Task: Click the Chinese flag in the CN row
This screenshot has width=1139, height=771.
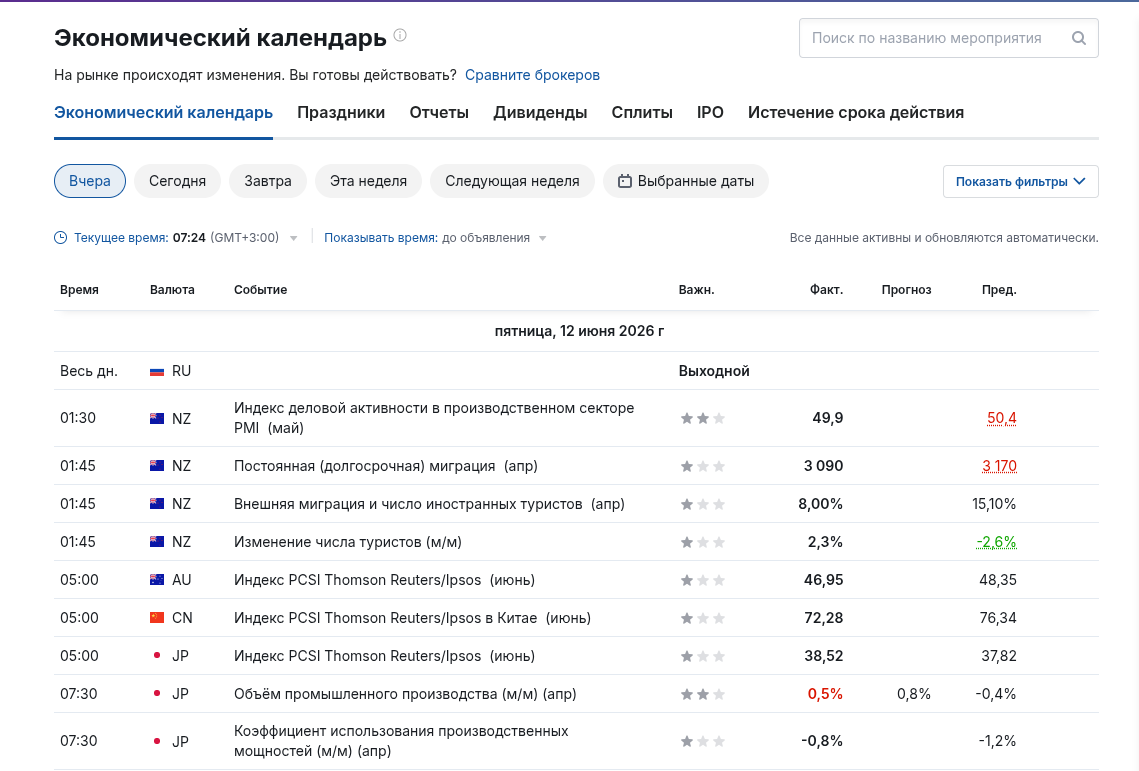Action: [x=157, y=618]
